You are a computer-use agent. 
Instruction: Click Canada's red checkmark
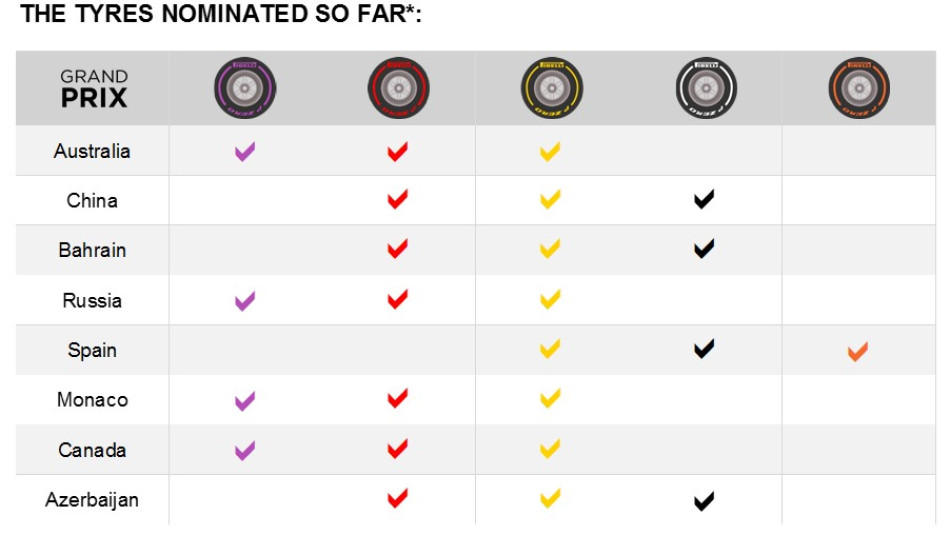[x=398, y=450]
